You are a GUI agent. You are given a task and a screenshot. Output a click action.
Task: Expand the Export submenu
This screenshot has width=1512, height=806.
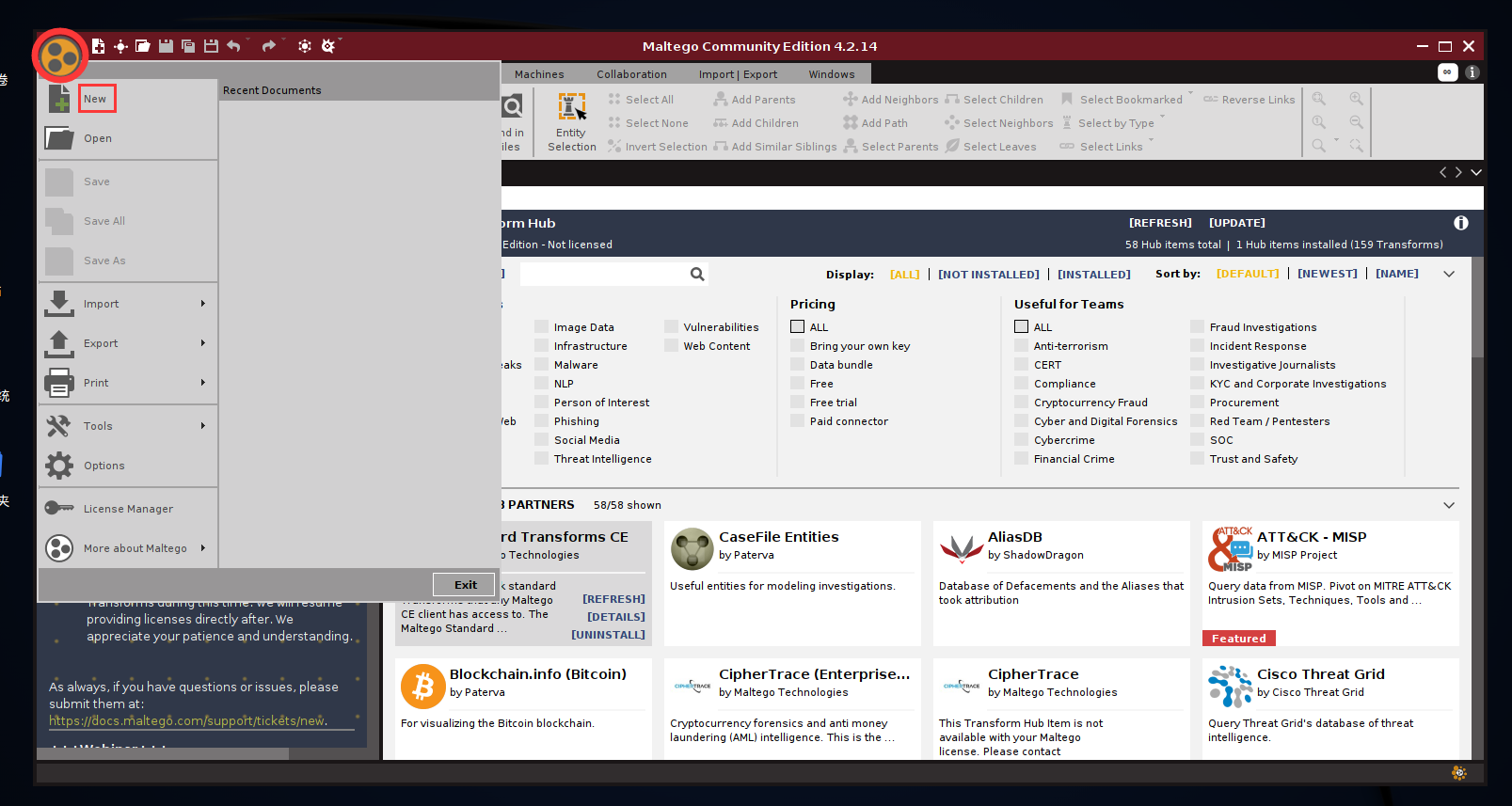[x=128, y=342]
